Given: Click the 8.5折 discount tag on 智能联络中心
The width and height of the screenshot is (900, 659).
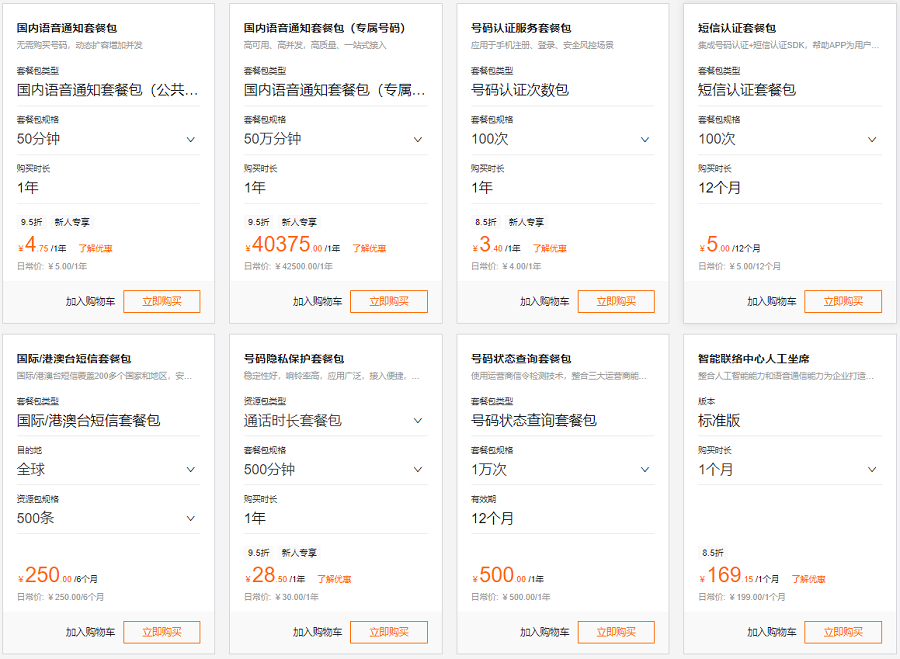Looking at the screenshot, I should (712, 553).
